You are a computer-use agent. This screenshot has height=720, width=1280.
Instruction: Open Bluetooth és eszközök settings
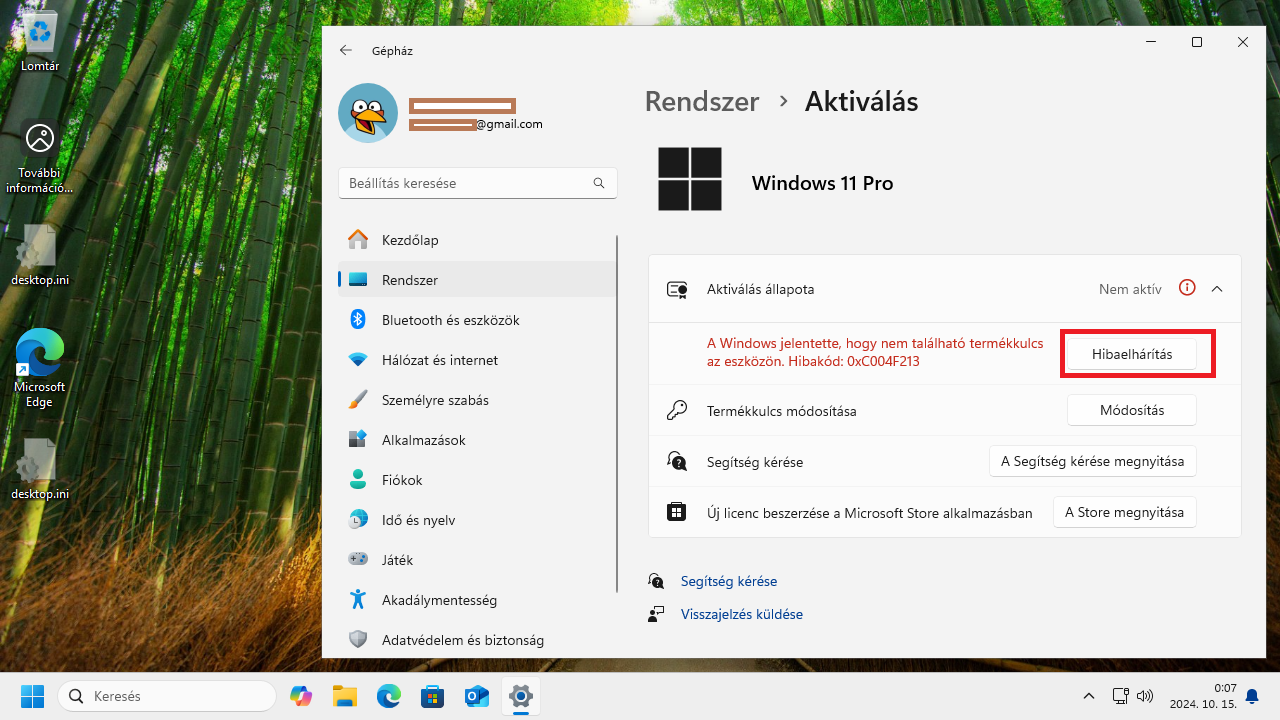click(x=477, y=320)
